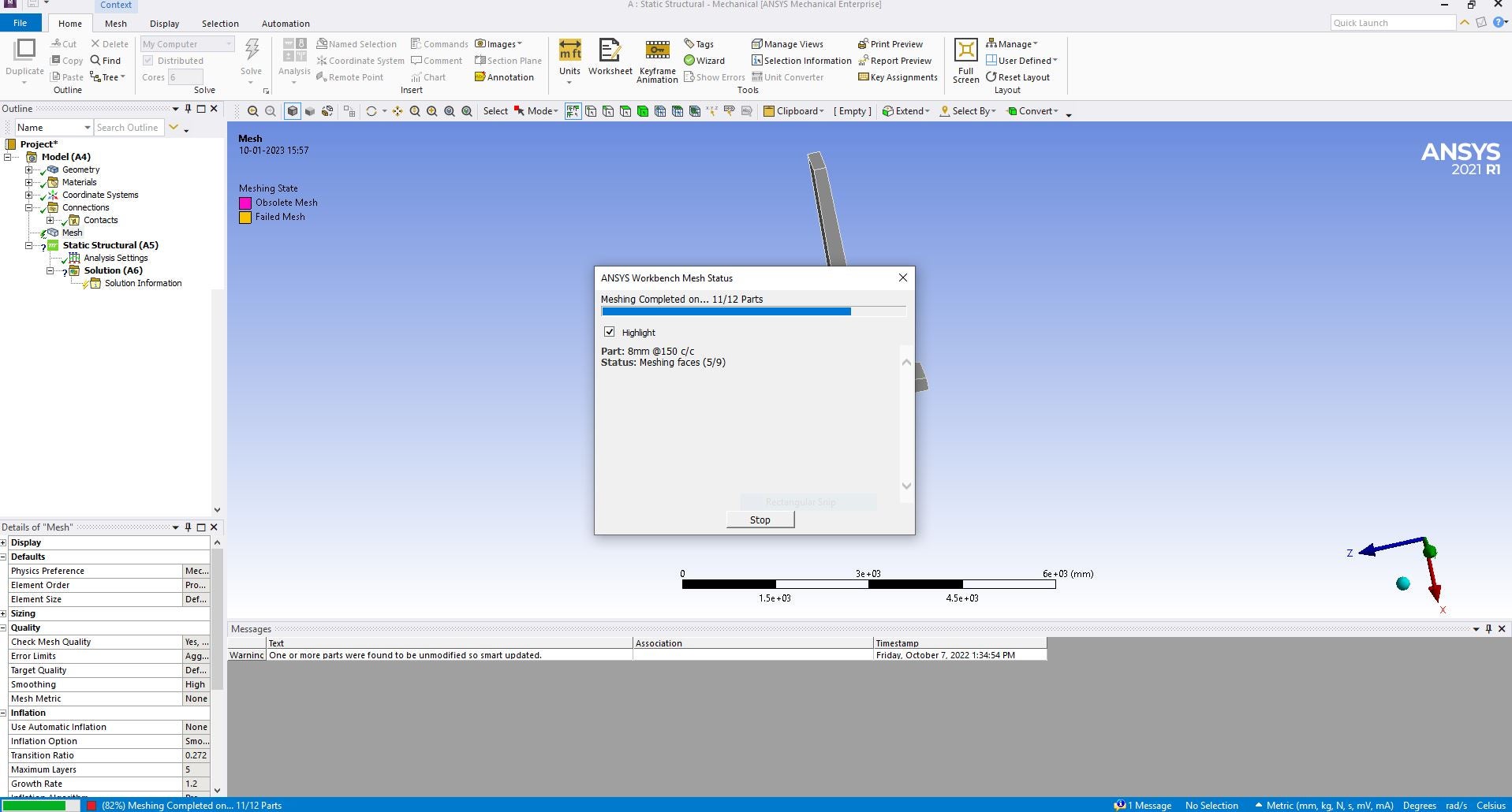Screen dimensions: 1512x812
Task: Collapse the Connections tree node
Action: [29, 207]
